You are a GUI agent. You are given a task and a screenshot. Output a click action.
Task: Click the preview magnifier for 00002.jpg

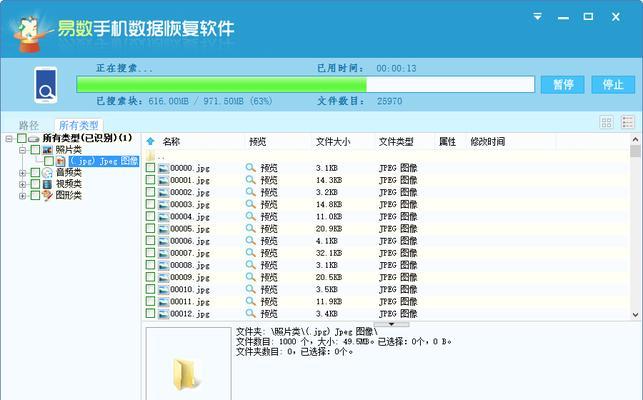point(251,192)
